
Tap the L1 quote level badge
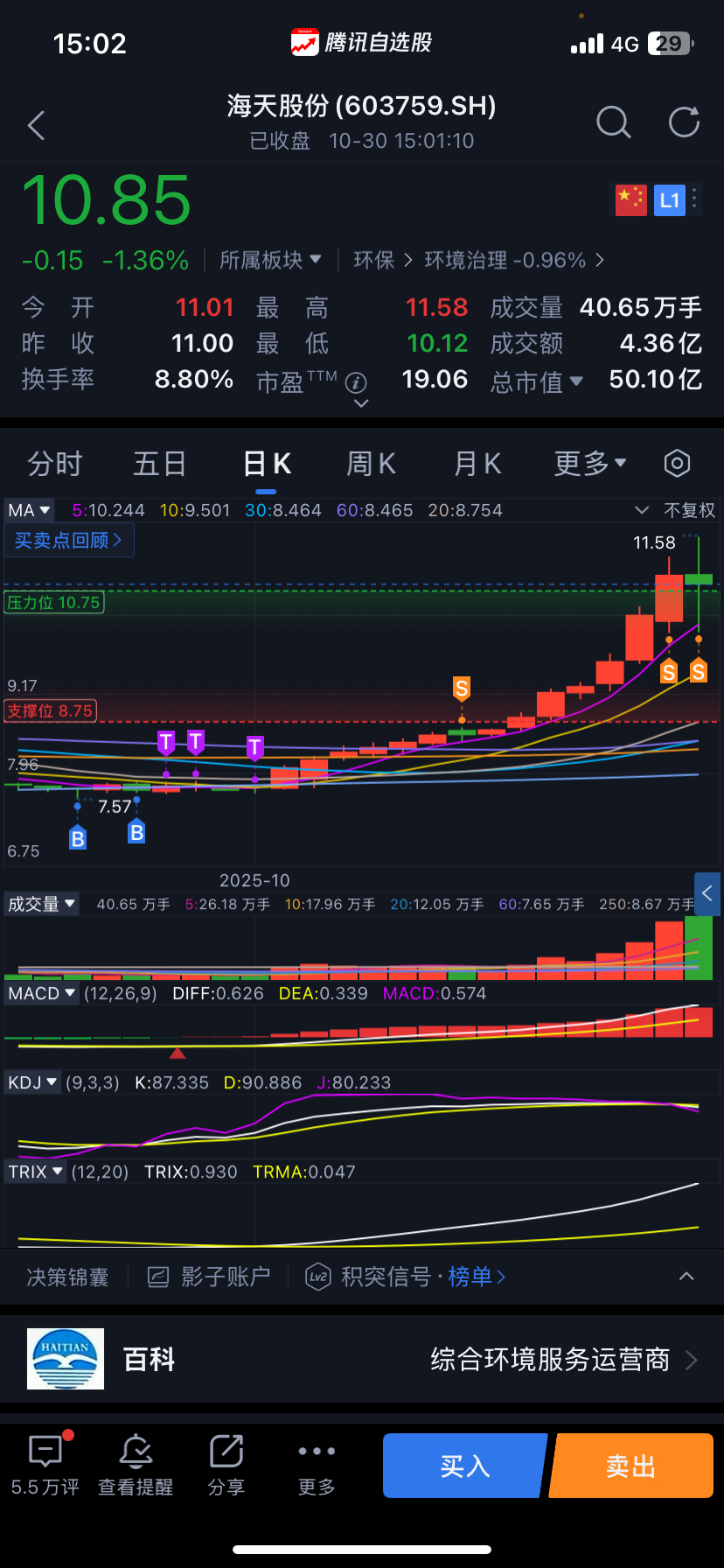click(670, 199)
